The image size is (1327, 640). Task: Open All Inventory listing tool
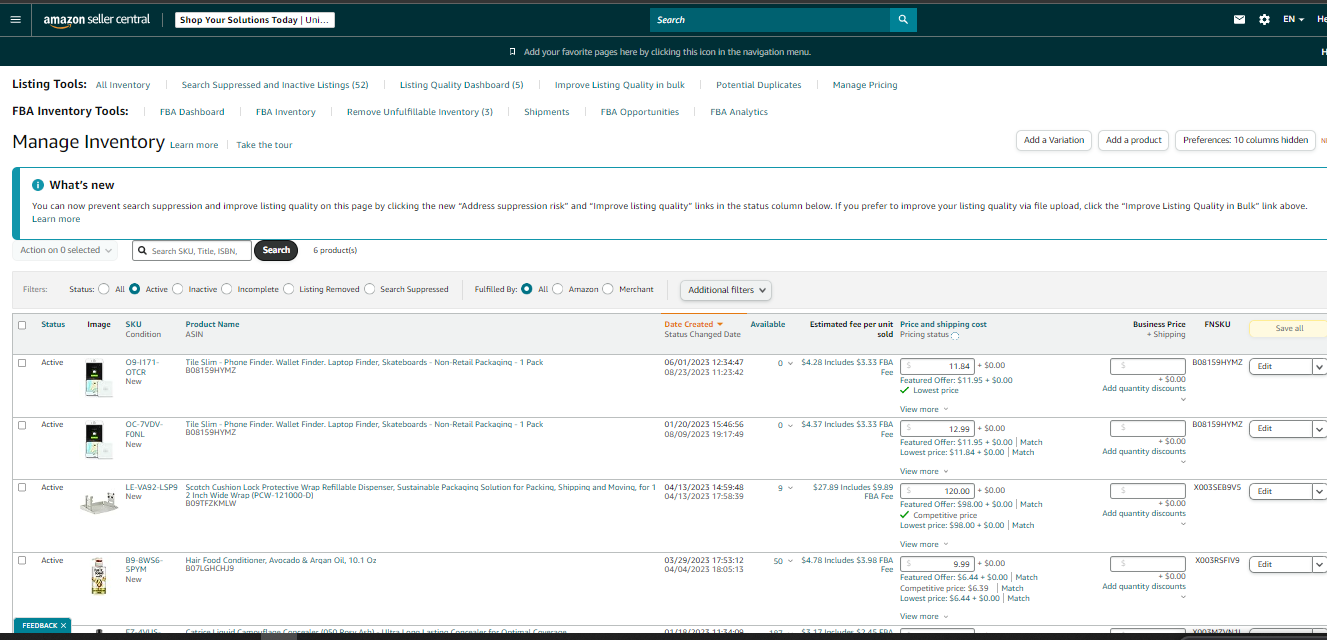pos(123,85)
